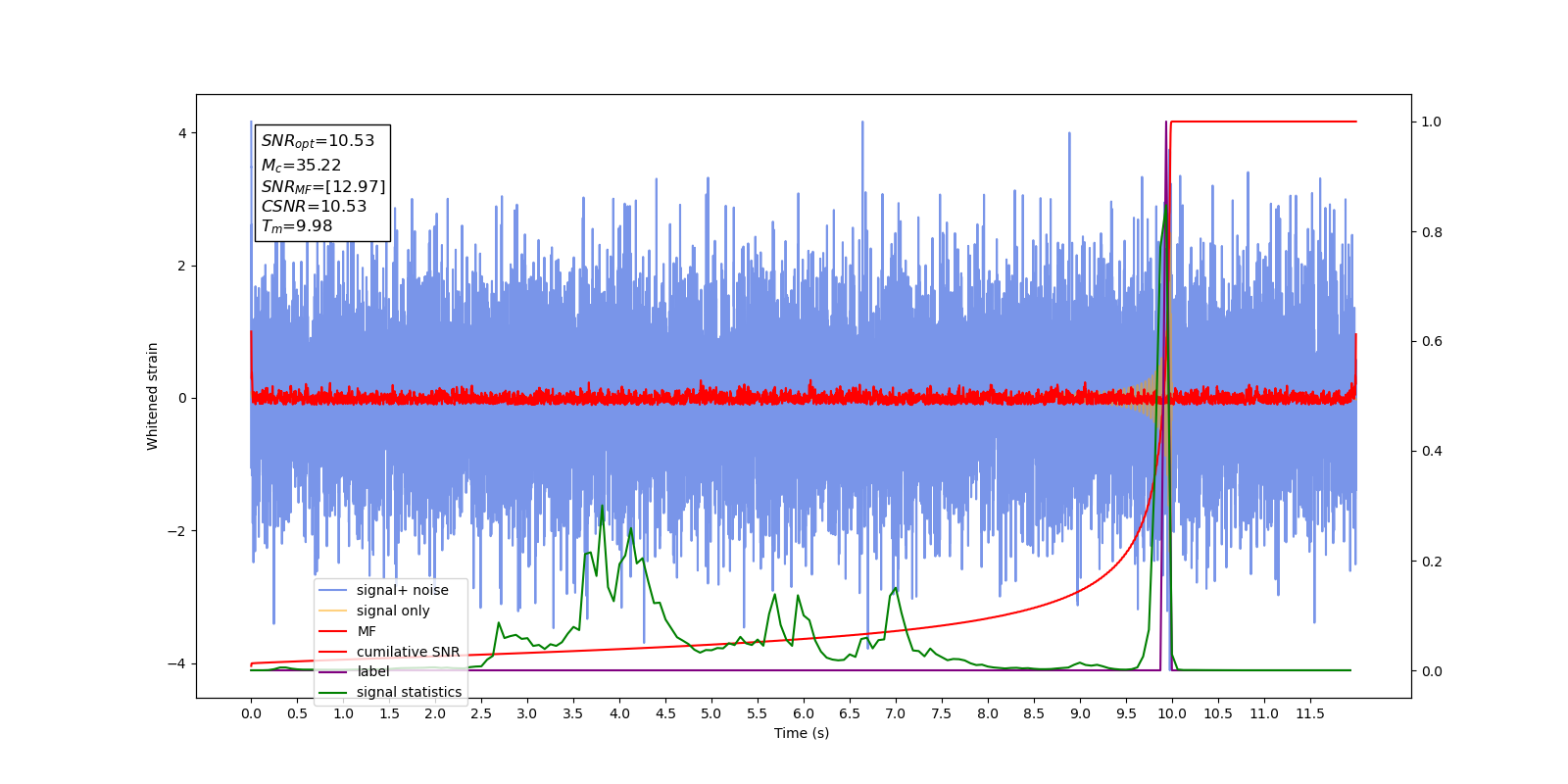Click the left axis tick label 4
This screenshot has width=1568, height=784.
click(x=182, y=133)
